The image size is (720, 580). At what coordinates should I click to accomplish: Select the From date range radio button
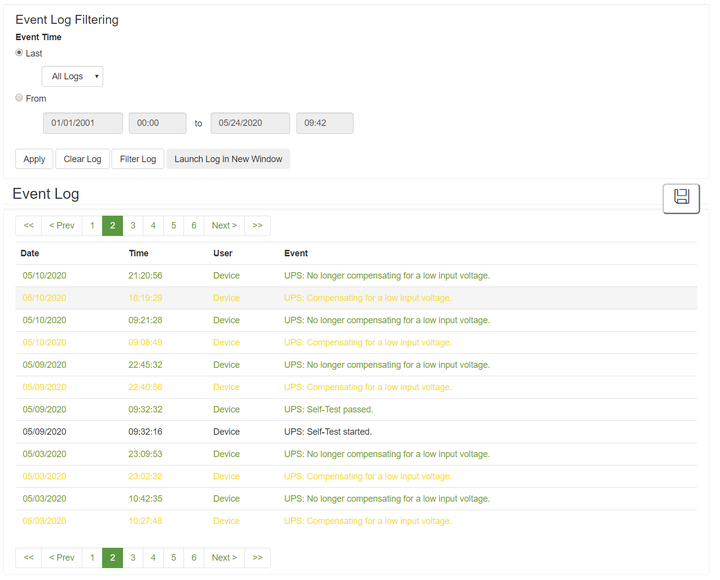pos(19,98)
